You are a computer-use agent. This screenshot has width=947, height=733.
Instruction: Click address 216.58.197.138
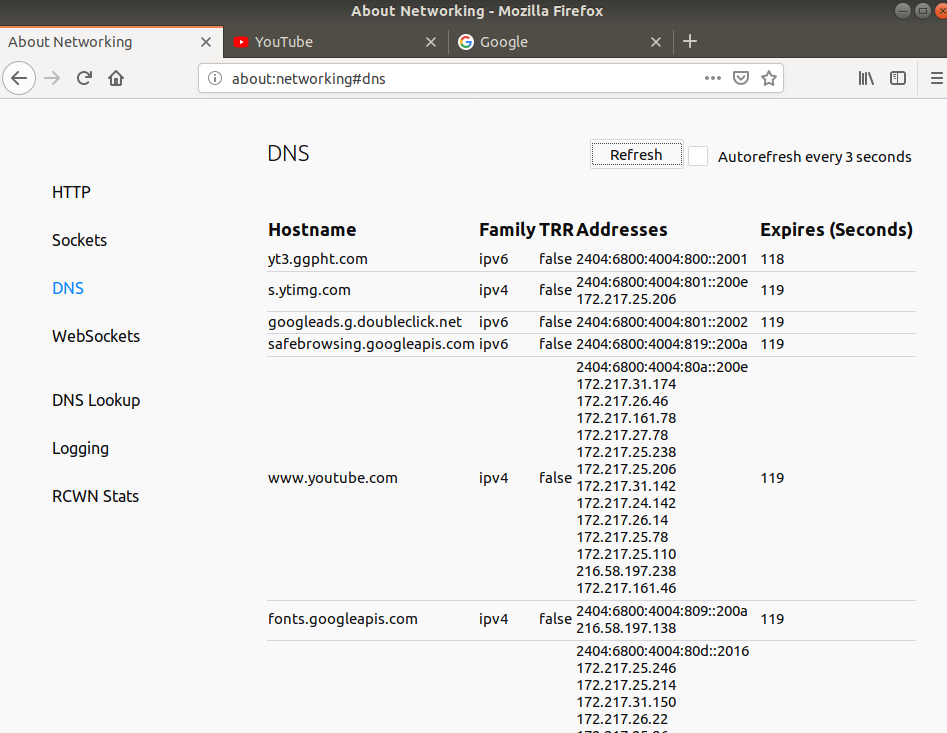click(x=626, y=628)
